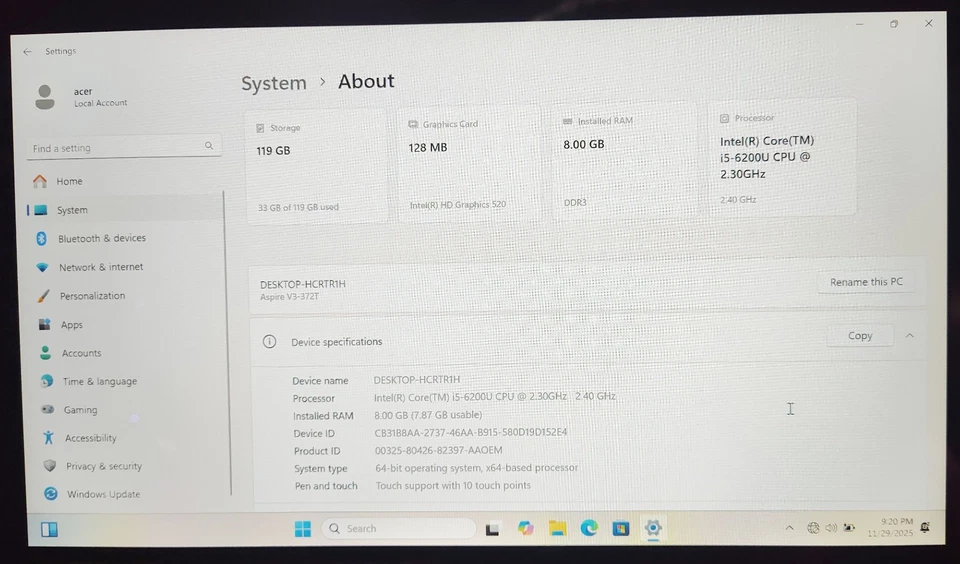Click the Windows Update refresh icon

tap(51, 494)
